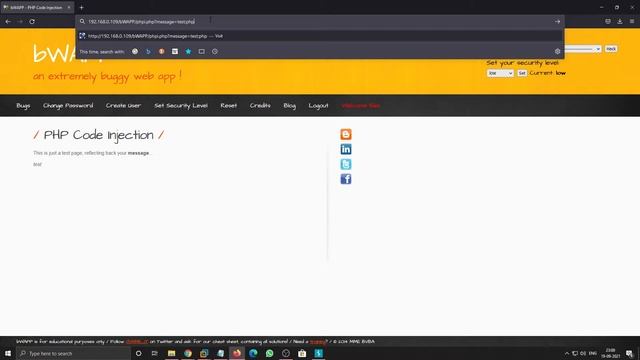Click the training link in footer

pos(318,342)
